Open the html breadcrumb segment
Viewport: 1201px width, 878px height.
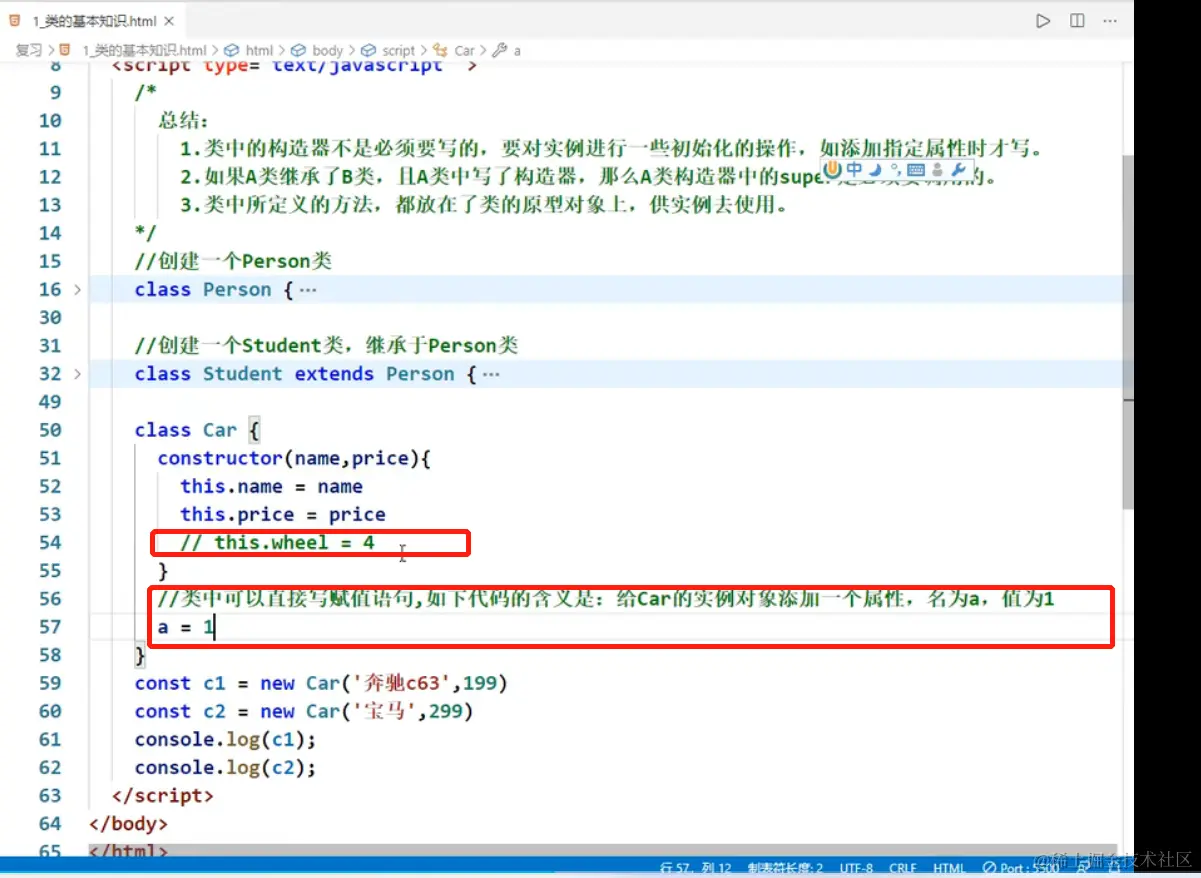pos(259,50)
